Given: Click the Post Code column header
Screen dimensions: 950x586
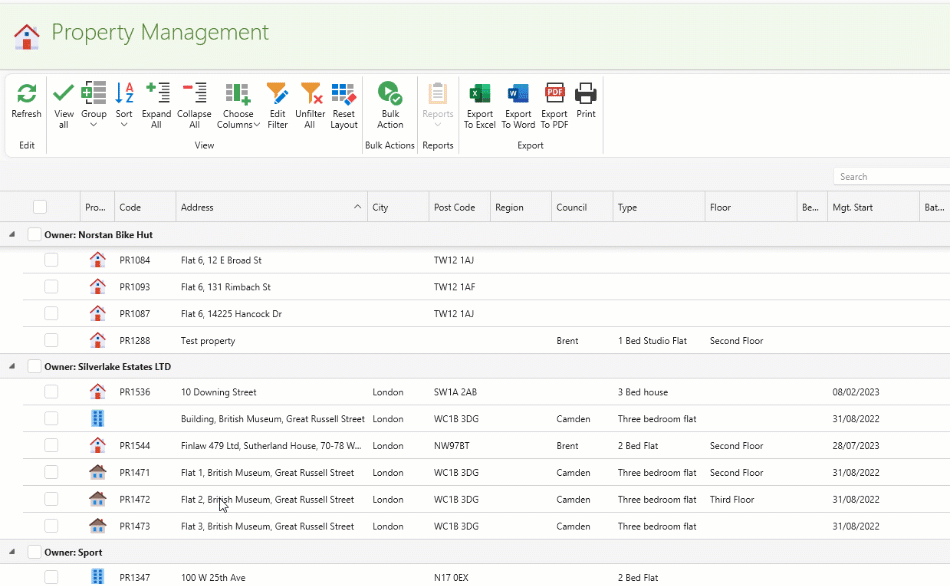Looking at the screenshot, I should click(455, 208).
